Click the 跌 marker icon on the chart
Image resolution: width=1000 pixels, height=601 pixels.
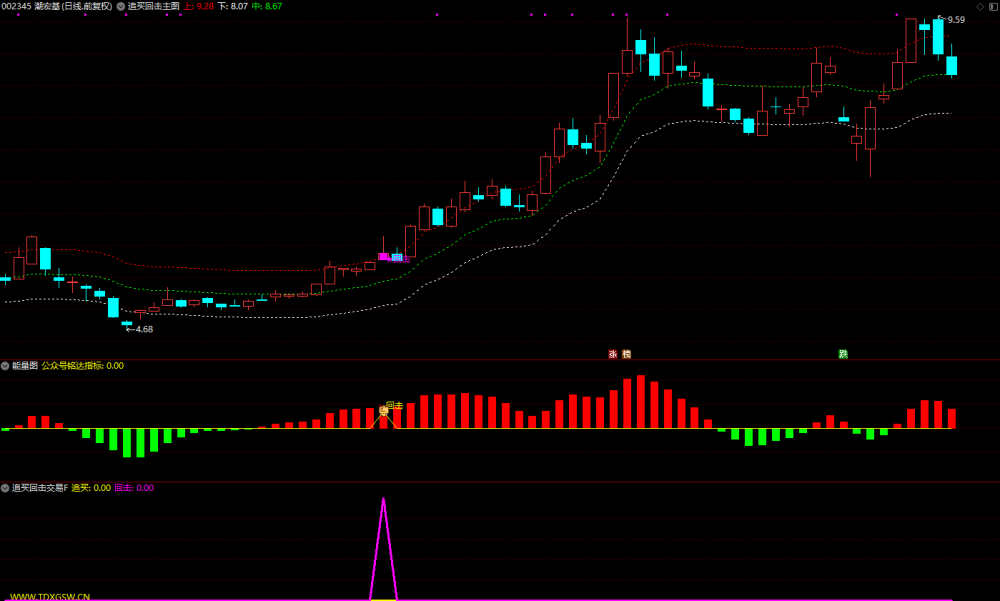click(x=843, y=354)
